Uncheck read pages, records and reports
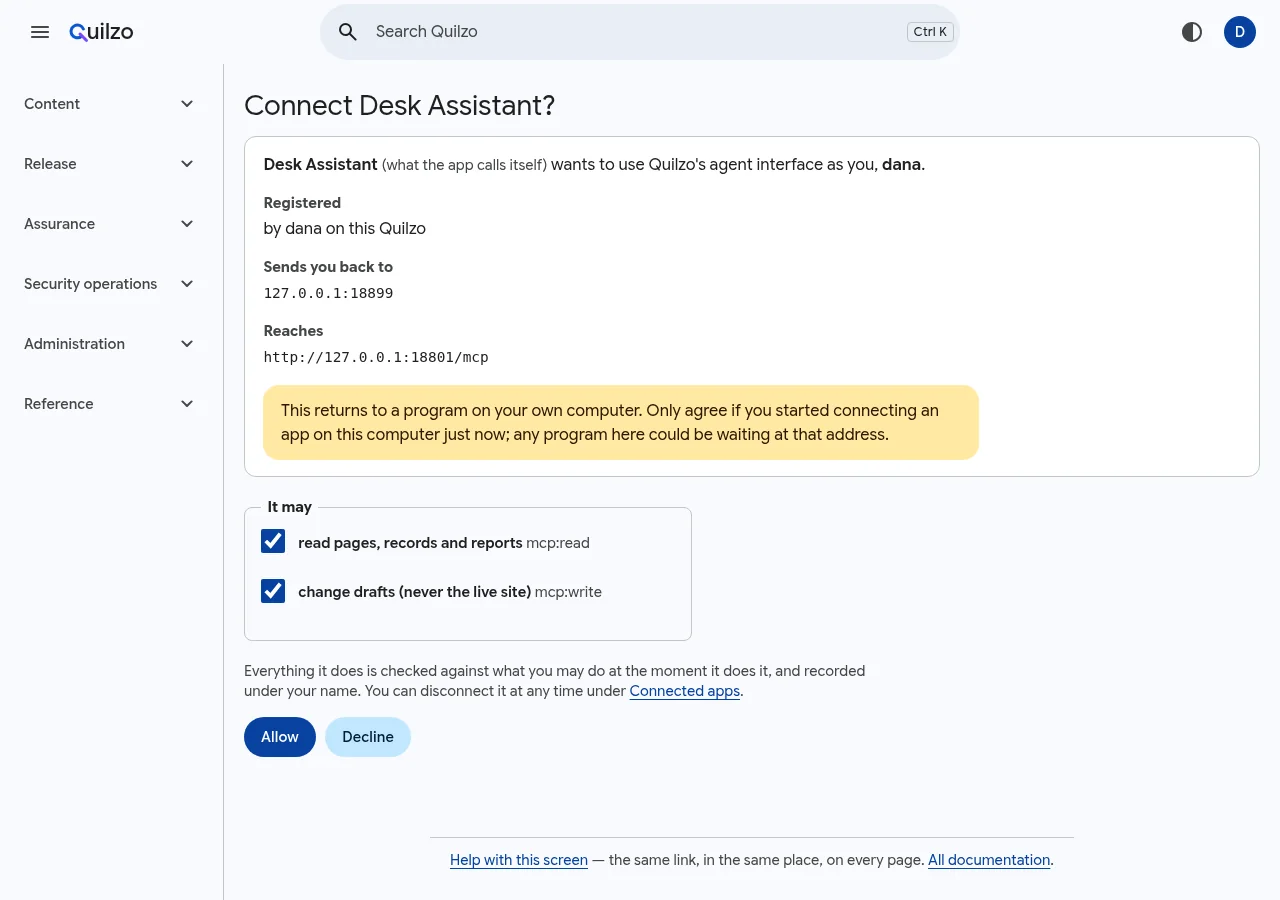The image size is (1280, 900). coord(273,542)
